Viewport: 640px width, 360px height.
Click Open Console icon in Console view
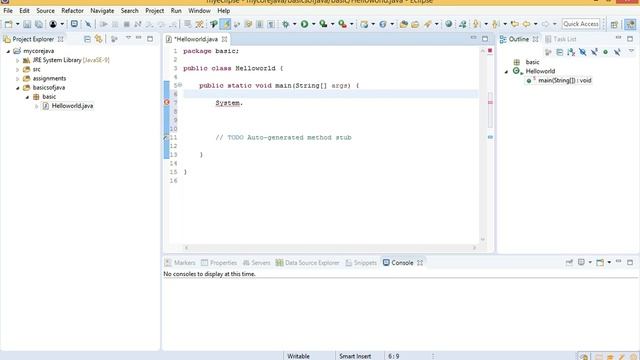pyautogui.click(x=600, y=262)
